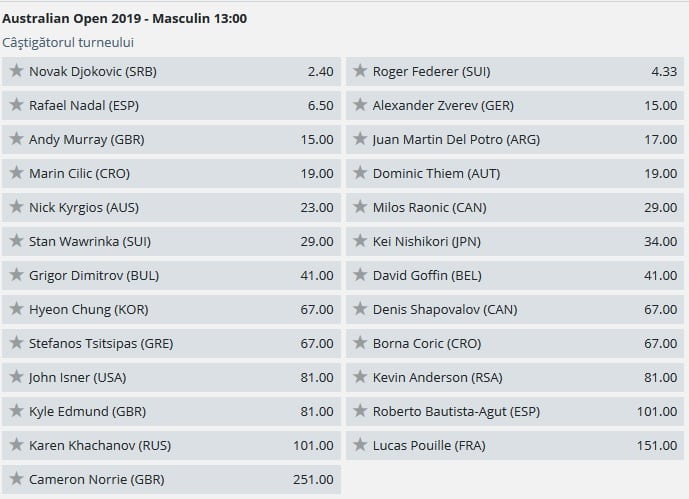Choose Grigor Dimitrov at 41.00
The height and width of the screenshot is (499, 689).
coord(317,275)
